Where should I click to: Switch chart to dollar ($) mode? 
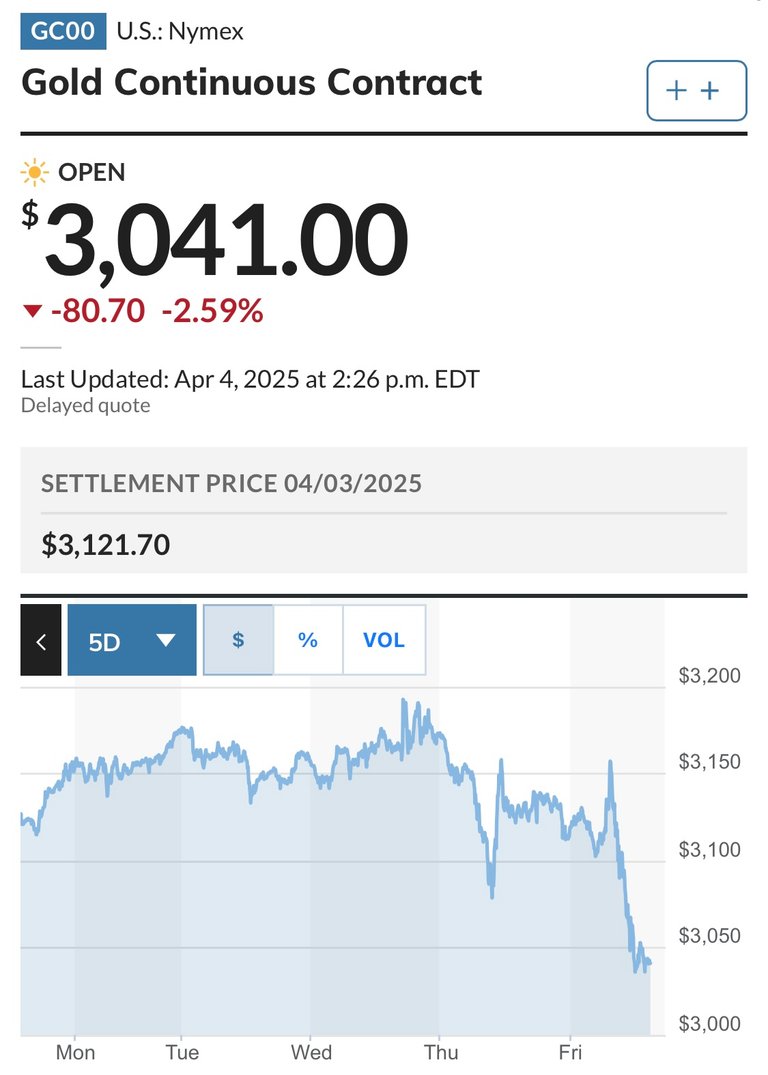coord(239,640)
